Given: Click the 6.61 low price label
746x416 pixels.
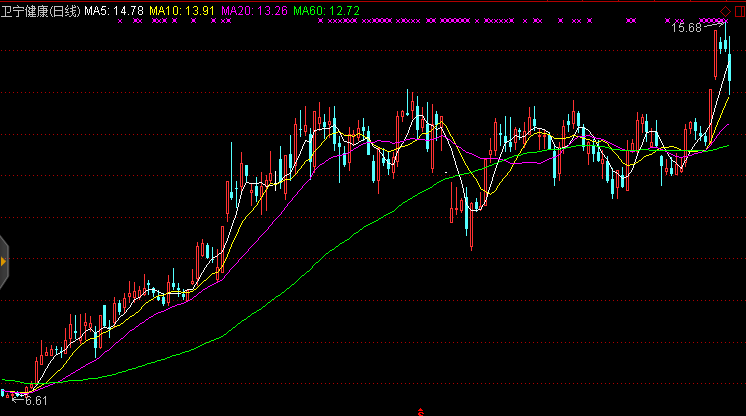Looking at the screenshot, I should tap(36, 401).
